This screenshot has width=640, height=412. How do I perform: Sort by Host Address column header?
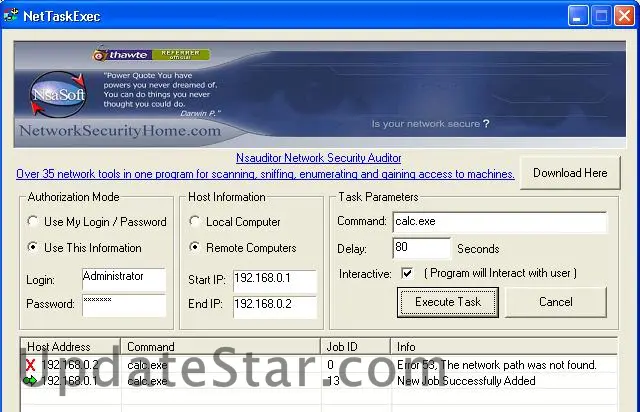70,347
